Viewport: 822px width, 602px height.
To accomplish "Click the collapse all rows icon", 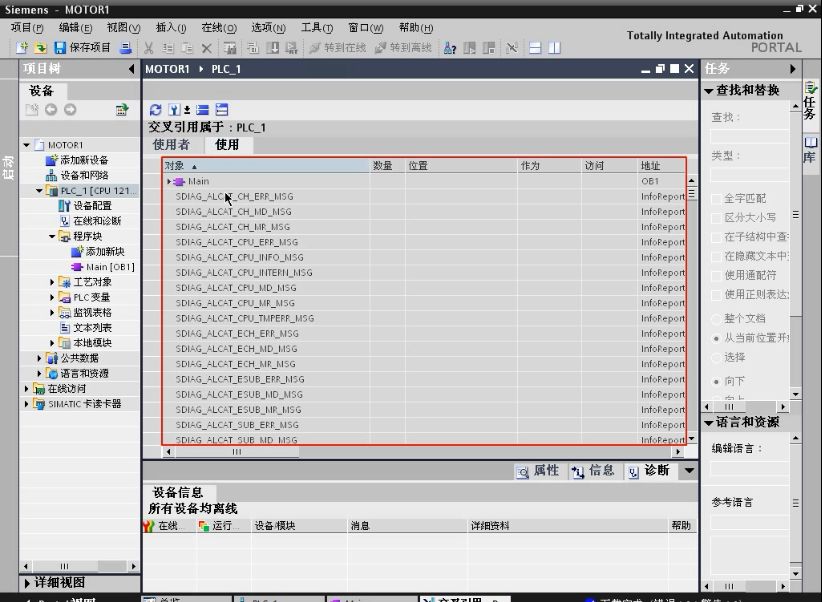I will [x=202, y=110].
